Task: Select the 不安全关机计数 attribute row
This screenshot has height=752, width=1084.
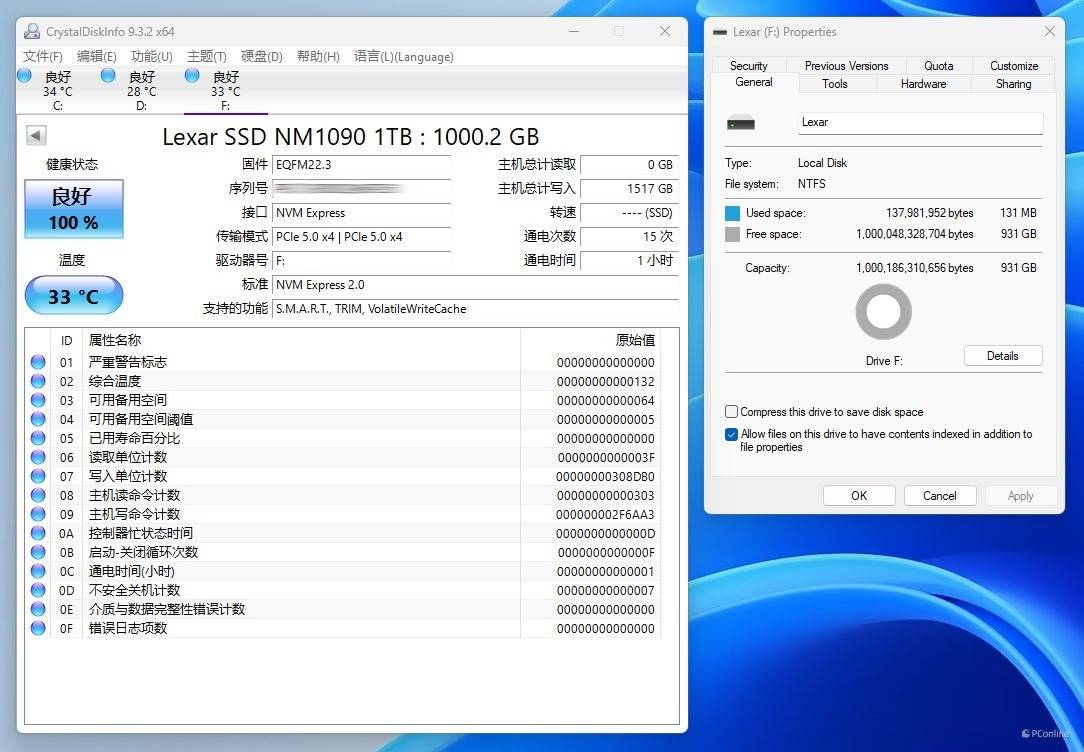Action: pyautogui.click(x=343, y=590)
